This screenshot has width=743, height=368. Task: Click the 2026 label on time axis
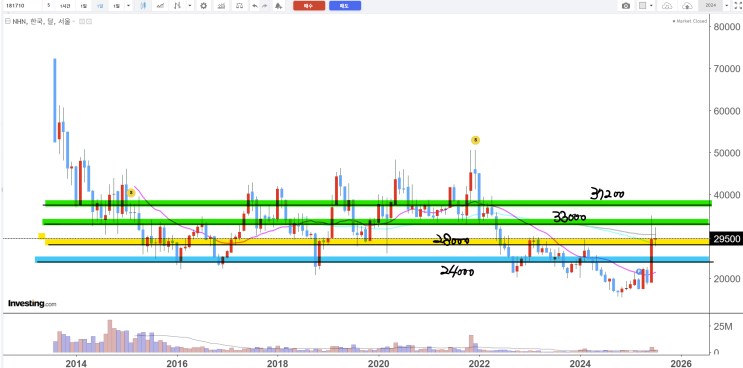(x=681, y=363)
